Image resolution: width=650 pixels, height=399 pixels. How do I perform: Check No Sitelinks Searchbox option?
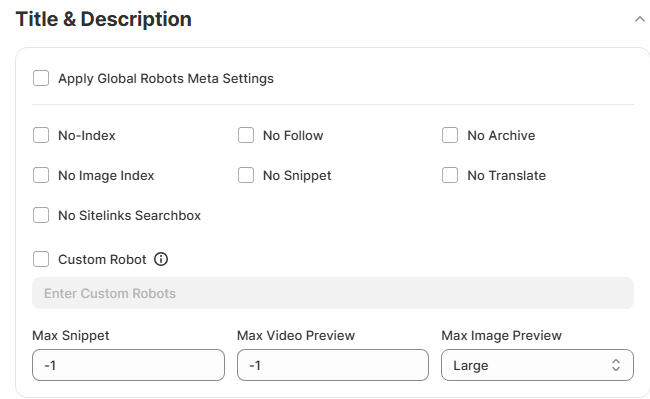coord(41,215)
